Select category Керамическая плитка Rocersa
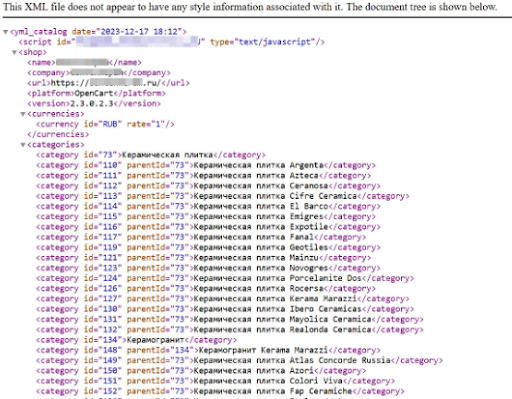Image resolution: width=512 pixels, height=399 pixels. [x=206, y=289]
